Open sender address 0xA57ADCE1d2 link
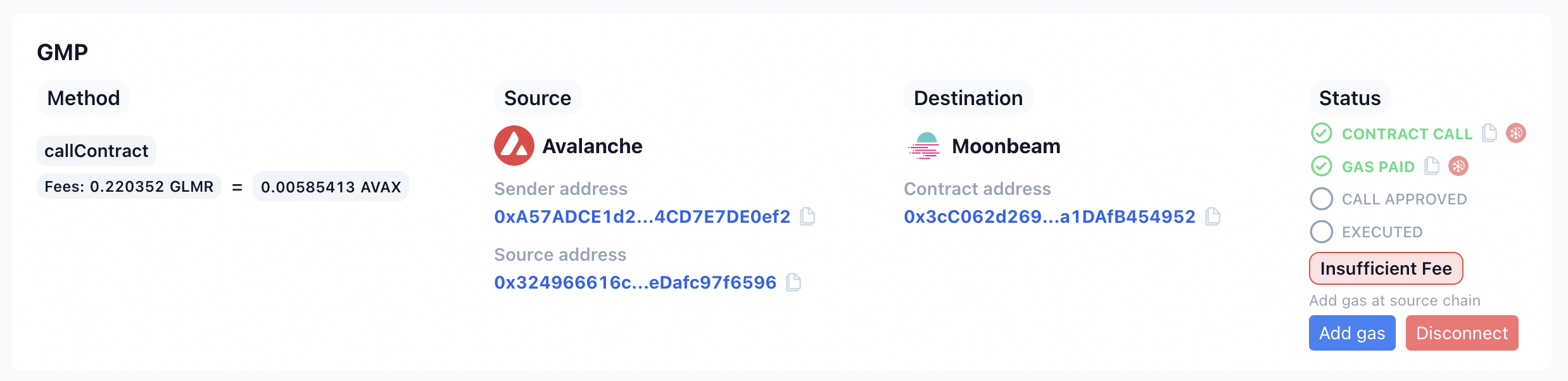1568x381 pixels. click(642, 216)
